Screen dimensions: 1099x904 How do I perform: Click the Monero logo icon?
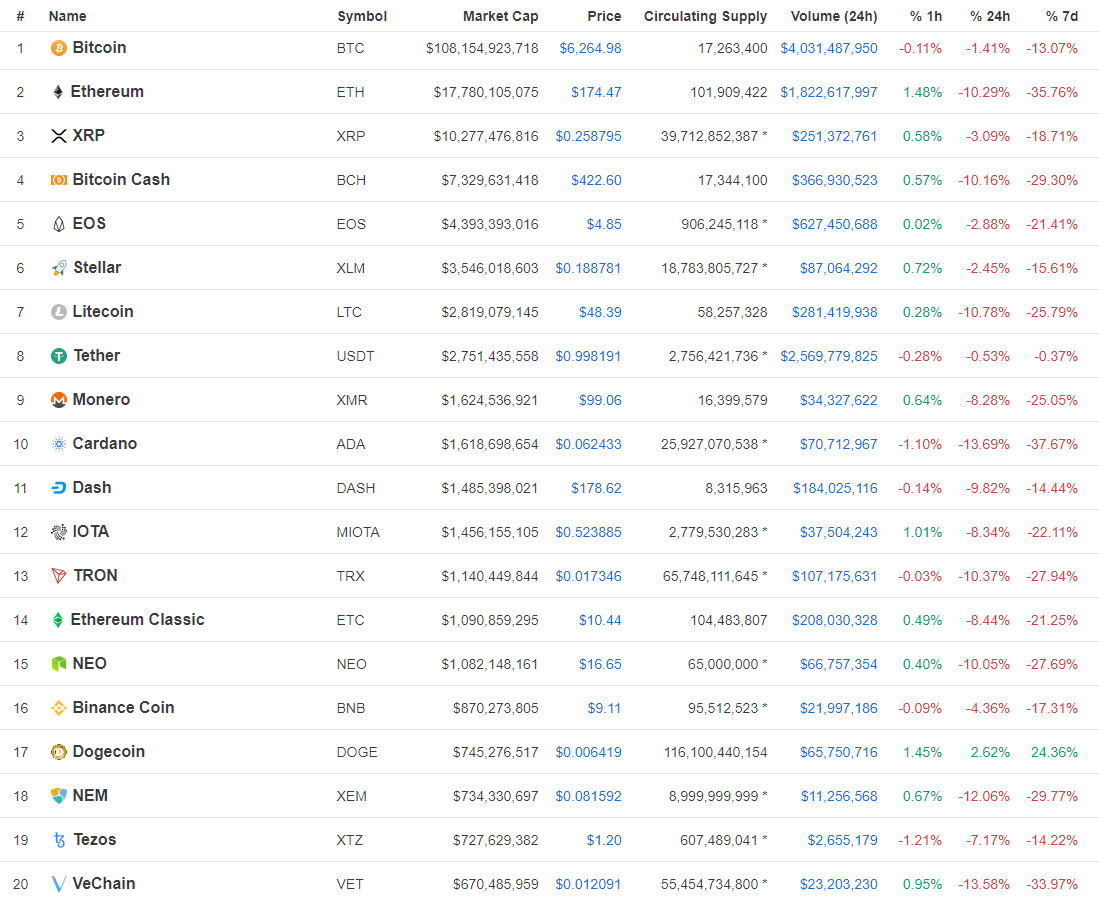click(x=59, y=400)
